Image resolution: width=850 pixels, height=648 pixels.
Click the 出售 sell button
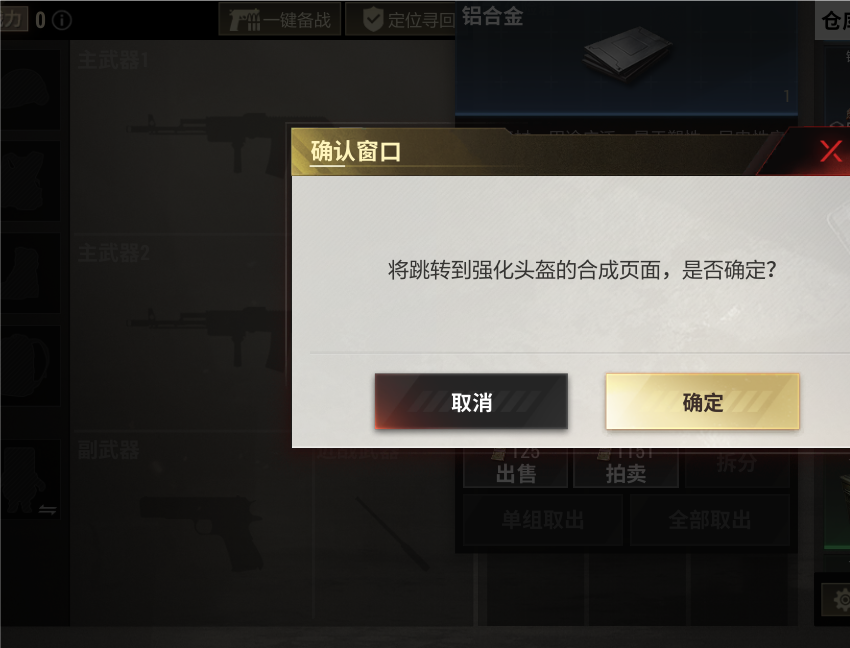[x=516, y=469]
